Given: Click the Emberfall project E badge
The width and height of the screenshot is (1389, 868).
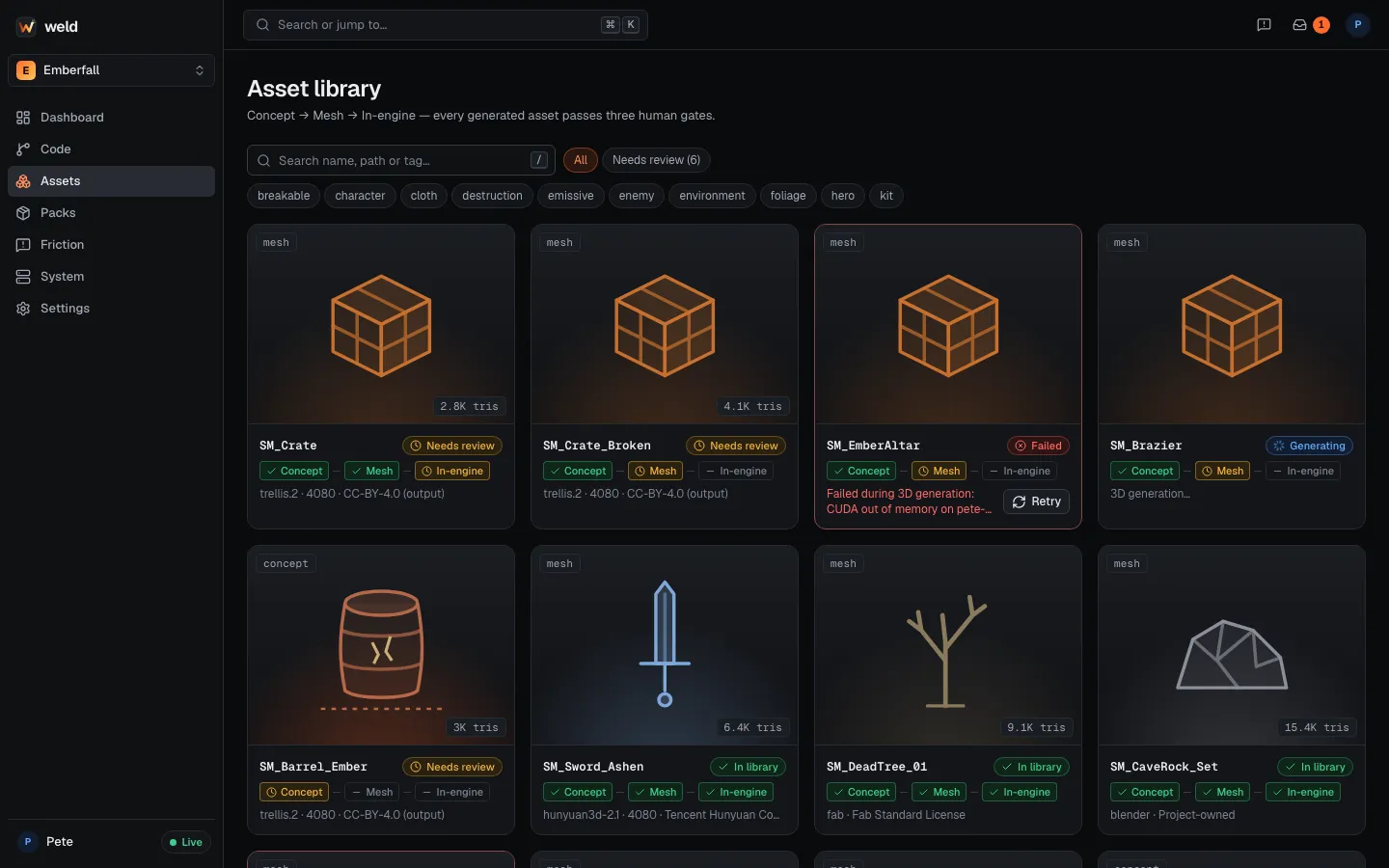Looking at the screenshot, I should (26, 70).
